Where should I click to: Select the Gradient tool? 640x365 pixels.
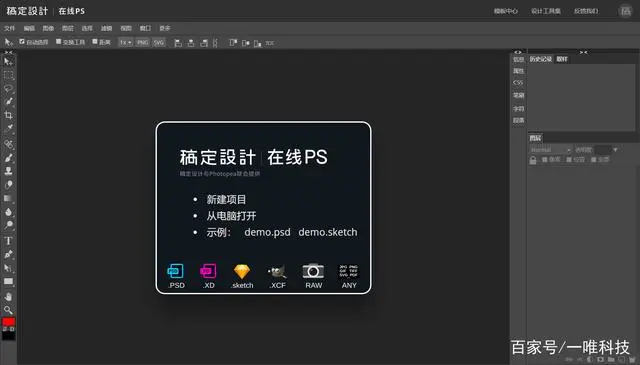tap(8, 198)
